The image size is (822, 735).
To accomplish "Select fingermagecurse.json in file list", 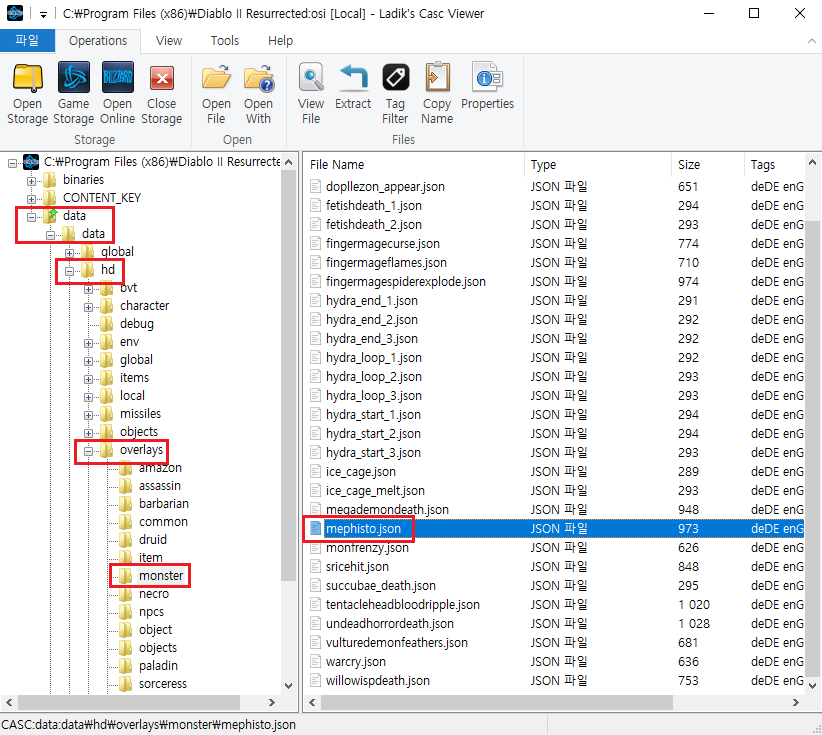I will (383, 244).
